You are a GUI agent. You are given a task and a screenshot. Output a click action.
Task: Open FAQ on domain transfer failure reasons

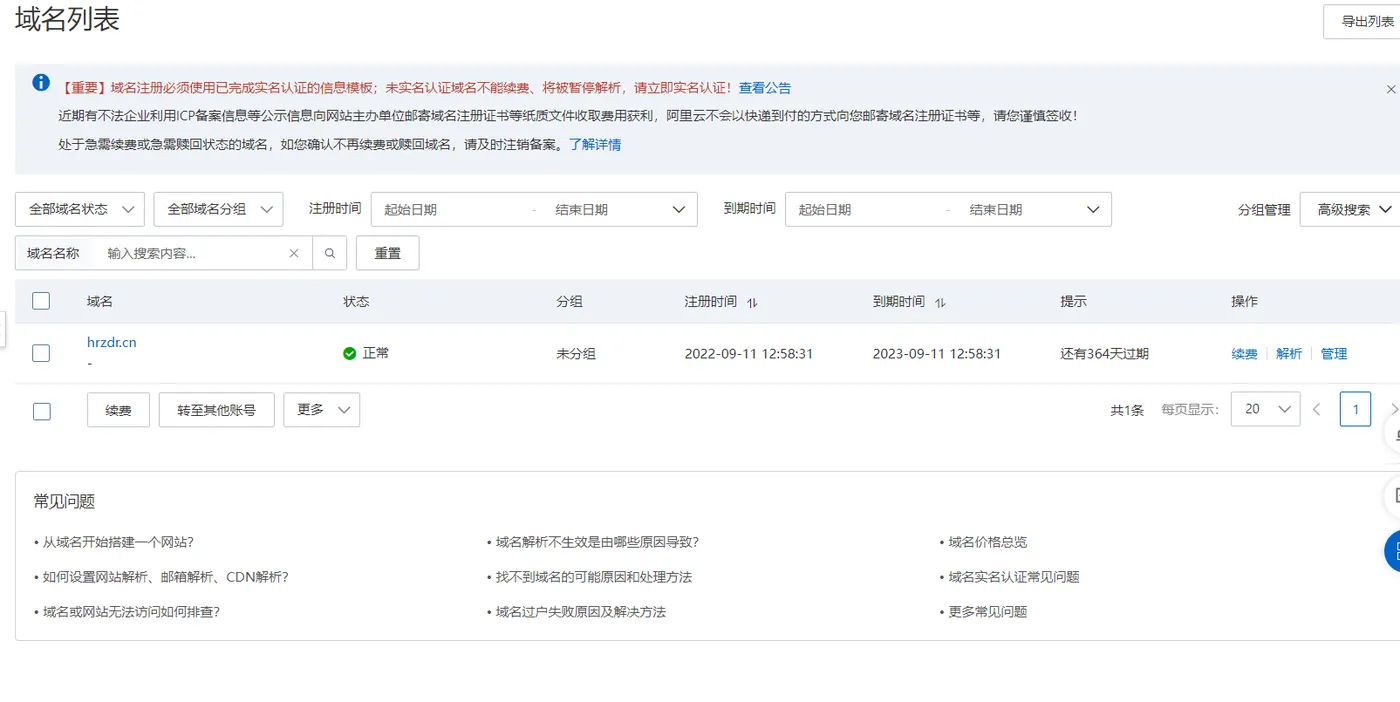click(581, 611)
